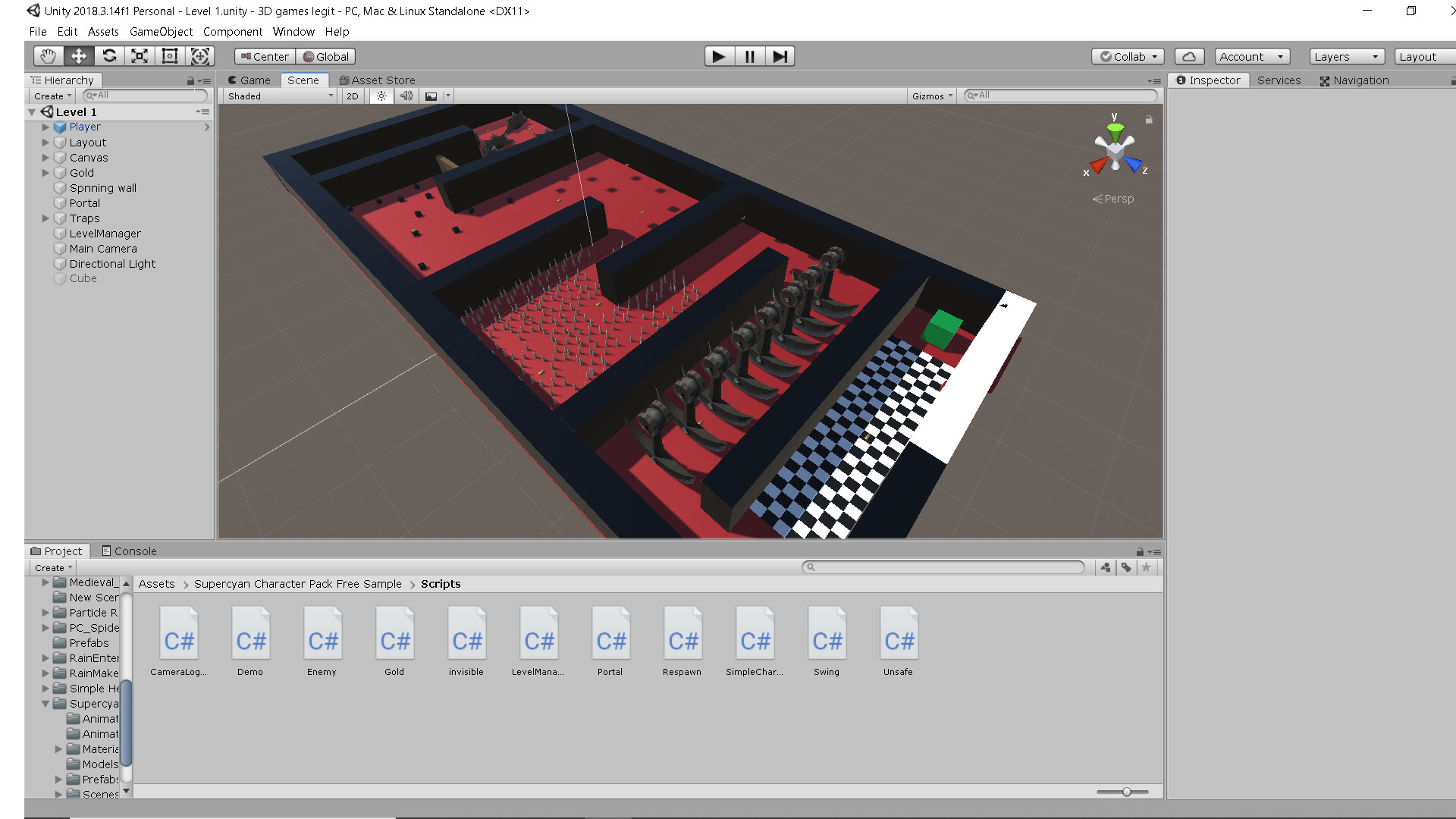Toggle scene audio in the Scene view
Viewport: 1456px width, 819px height.
406,96
